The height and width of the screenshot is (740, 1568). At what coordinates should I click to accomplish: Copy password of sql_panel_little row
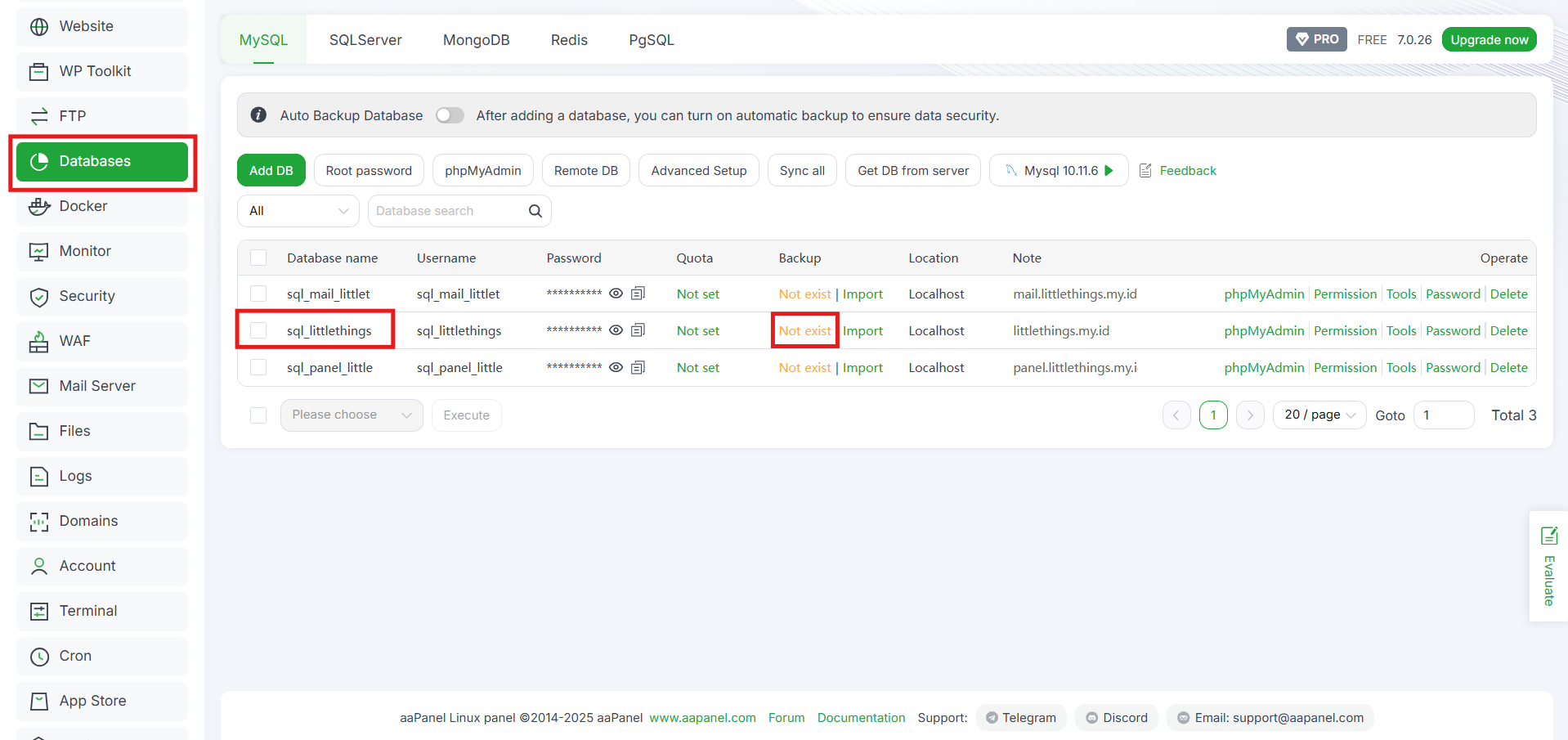click(x=638, y=367)
